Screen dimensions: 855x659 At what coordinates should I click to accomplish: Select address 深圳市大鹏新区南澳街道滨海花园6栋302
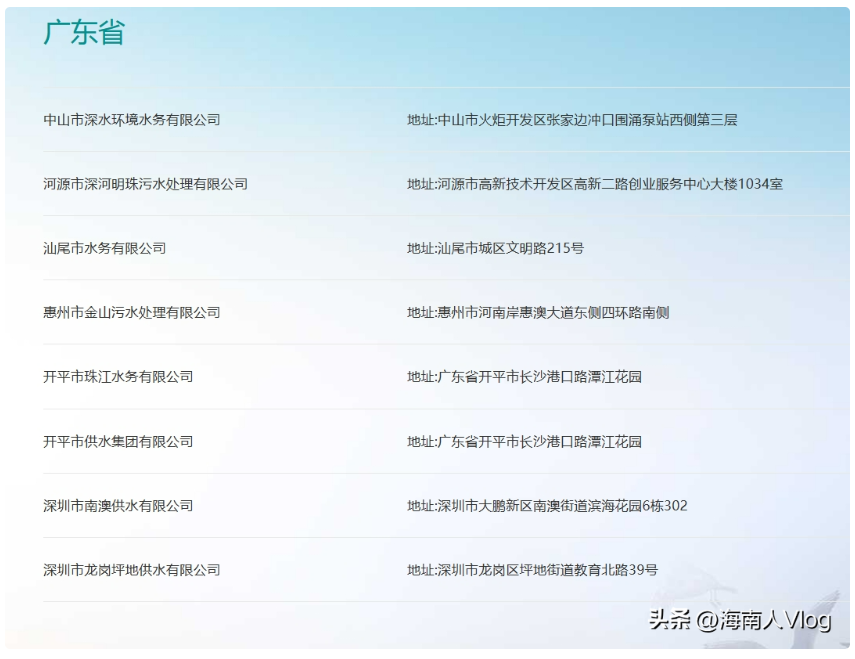point(547,506)
